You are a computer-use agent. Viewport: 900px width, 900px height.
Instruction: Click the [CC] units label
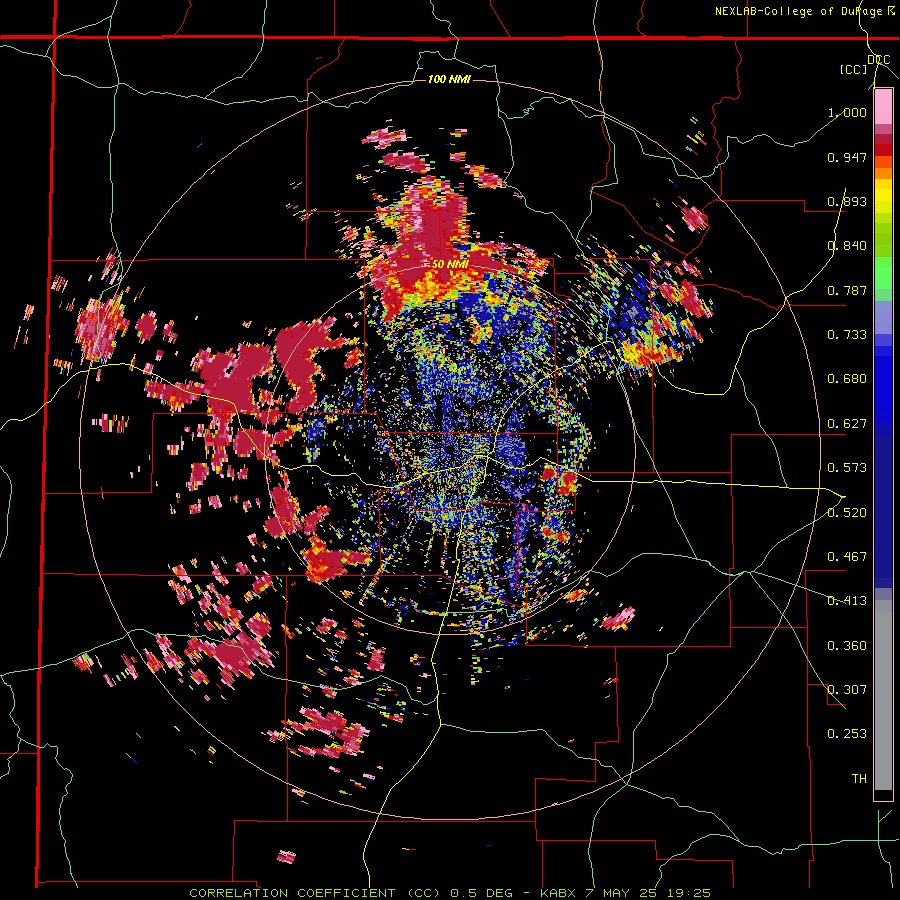coord(854,70)
